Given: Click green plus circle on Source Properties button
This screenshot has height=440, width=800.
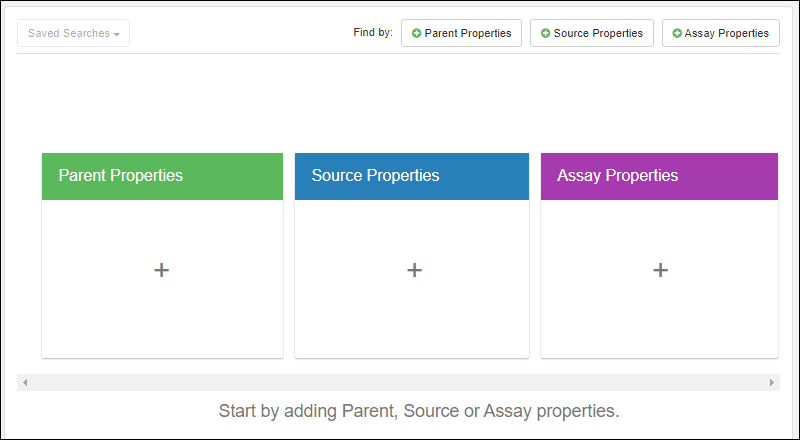Looking at the screenshot, I should pos(545,33).
